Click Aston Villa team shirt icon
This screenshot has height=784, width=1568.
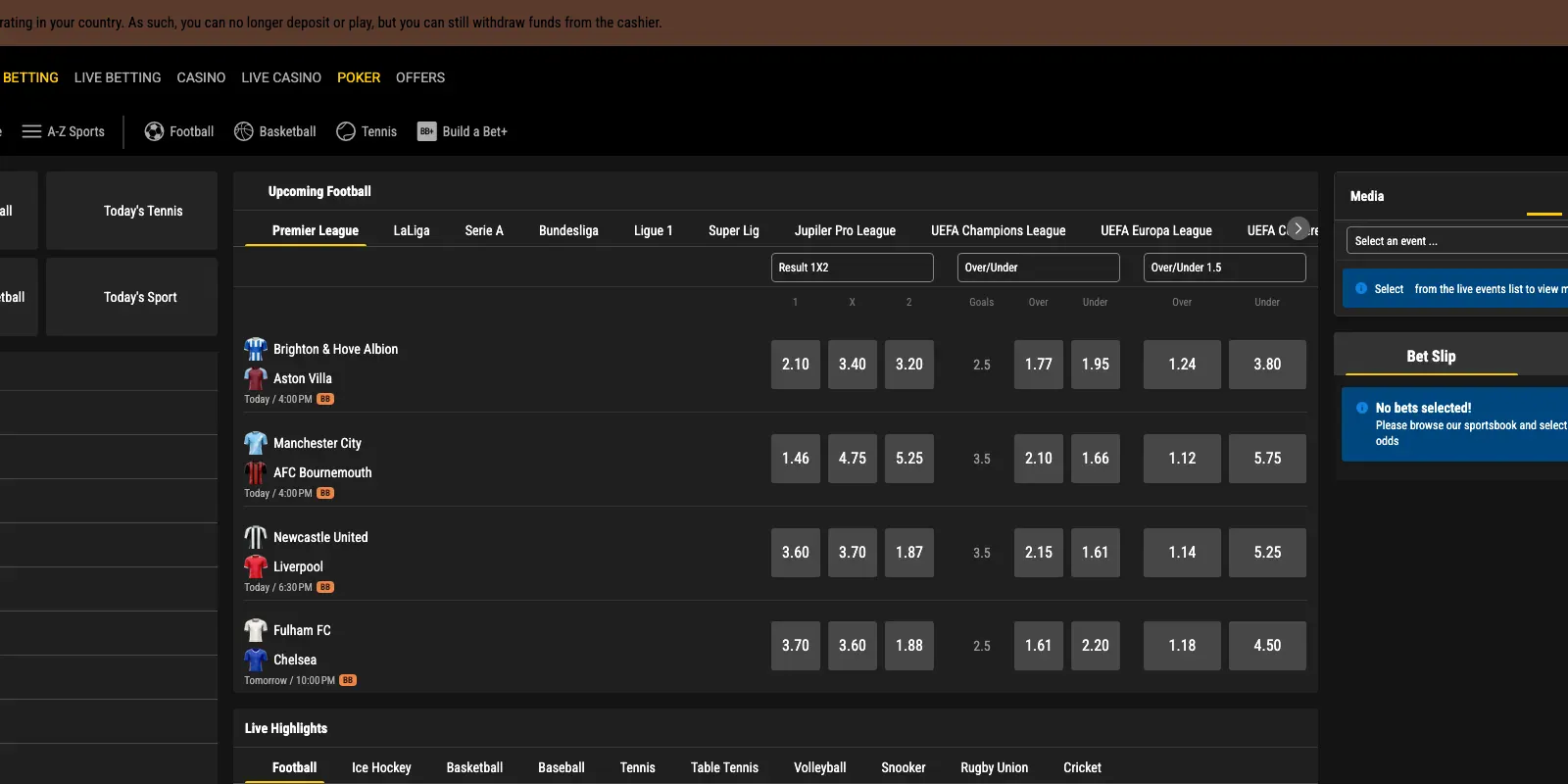point(256,378)
